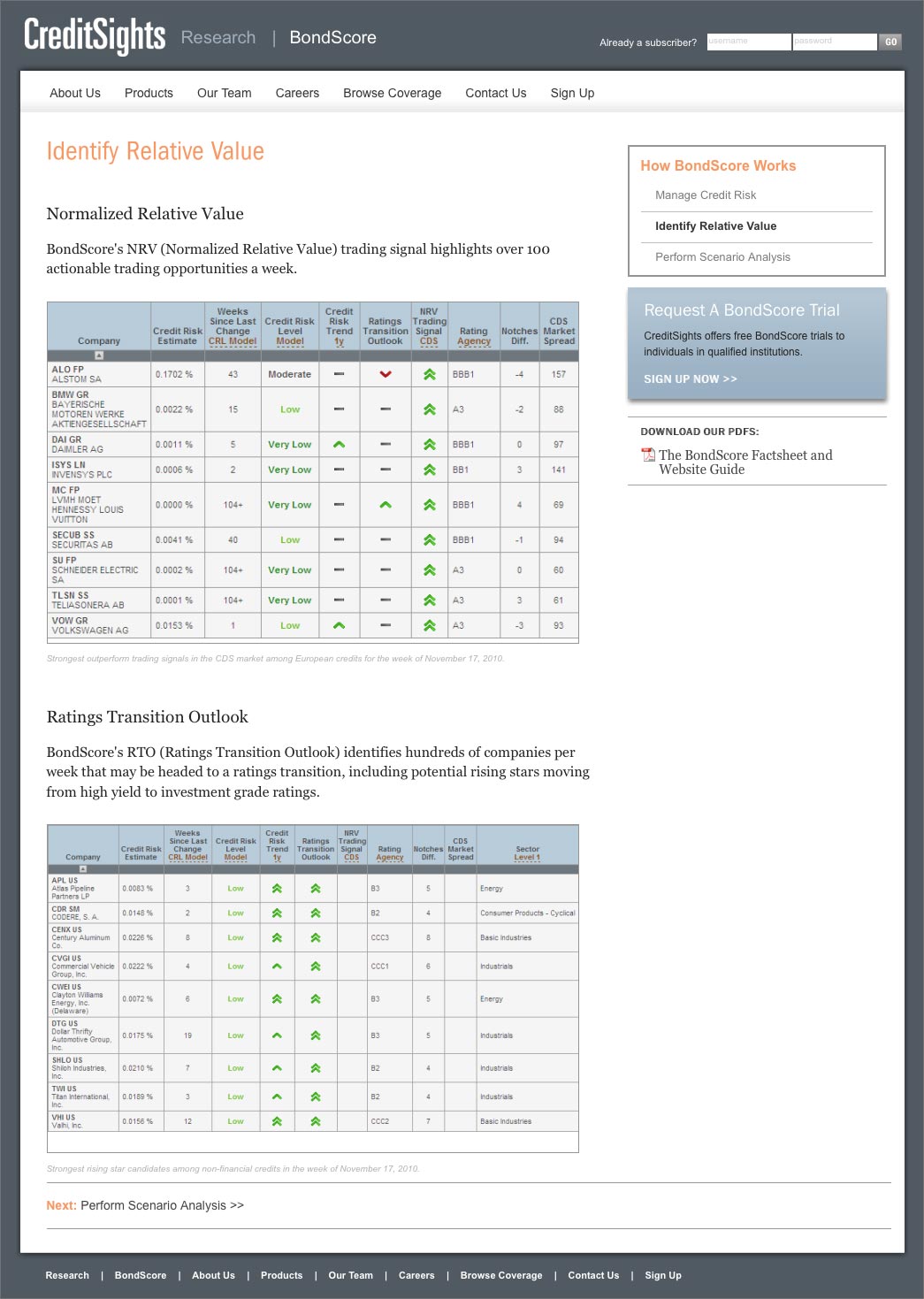The image size is (924, 1299).
Task: Click BMW GR NRV trading signal arrow
Action: (429, 409)
